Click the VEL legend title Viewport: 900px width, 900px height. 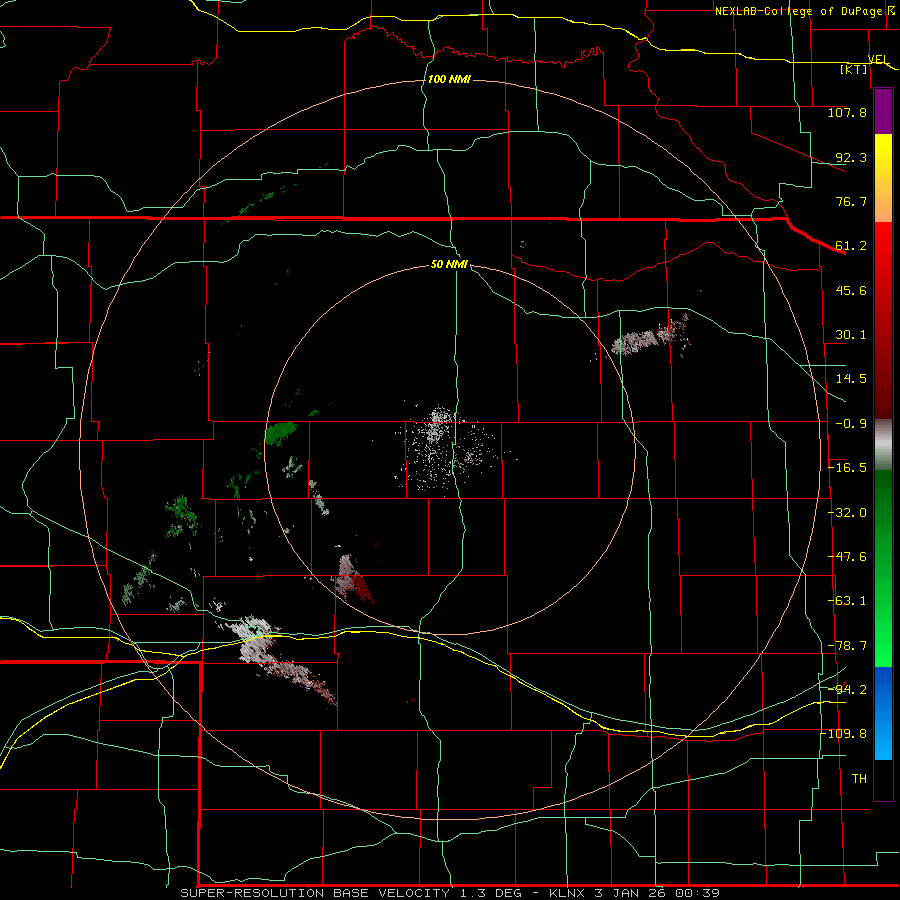[878, 59]
